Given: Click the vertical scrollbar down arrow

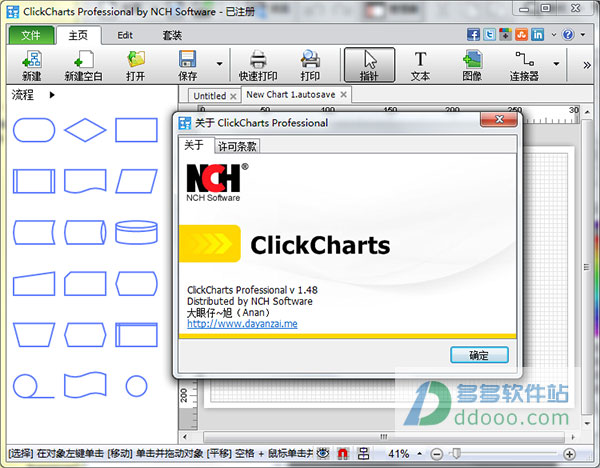Looking at the screenshot, I should pyautogui.click(x=587, y=424).
